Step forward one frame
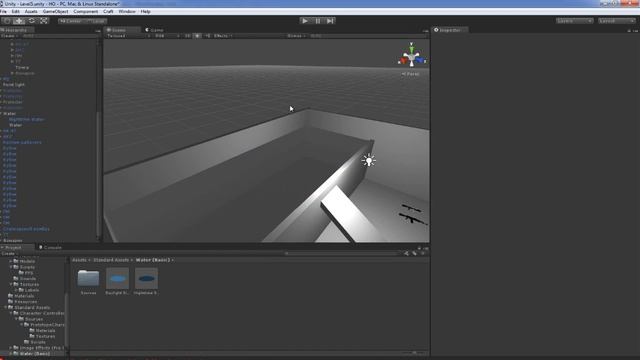 click(330, 21)
